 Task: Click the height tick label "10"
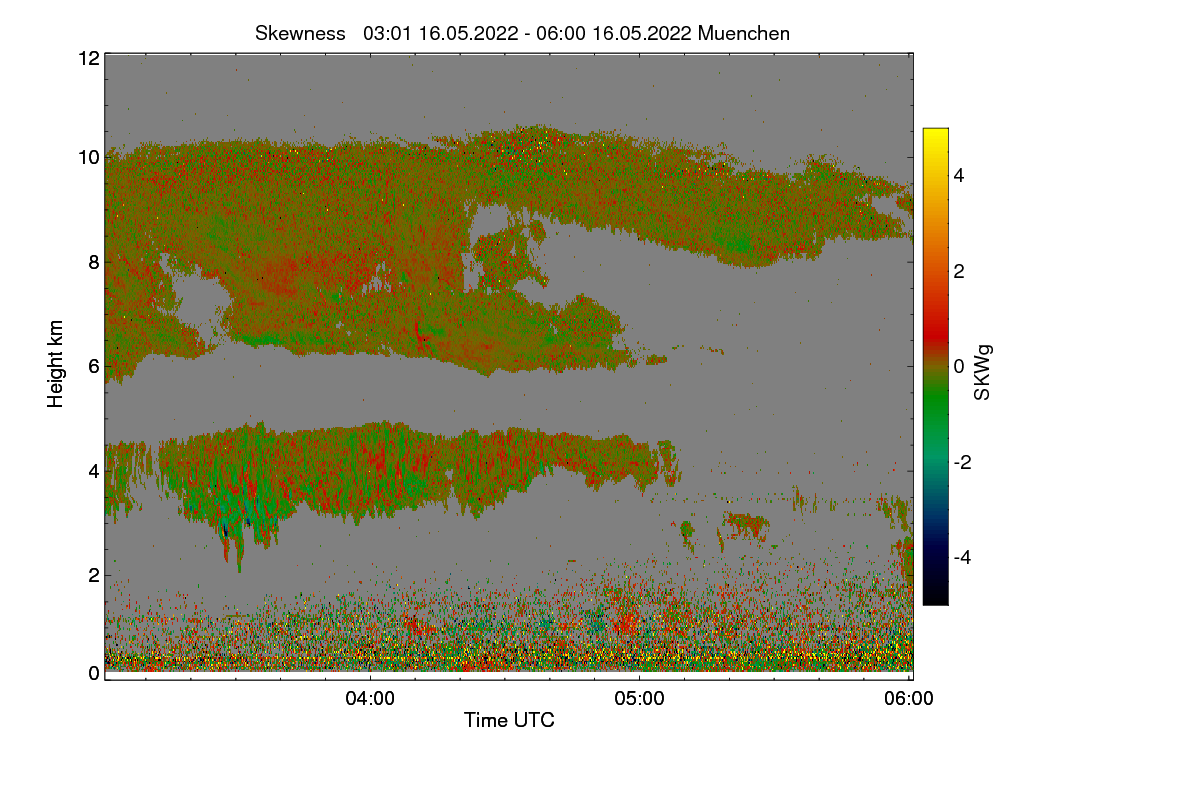[88, 157]
